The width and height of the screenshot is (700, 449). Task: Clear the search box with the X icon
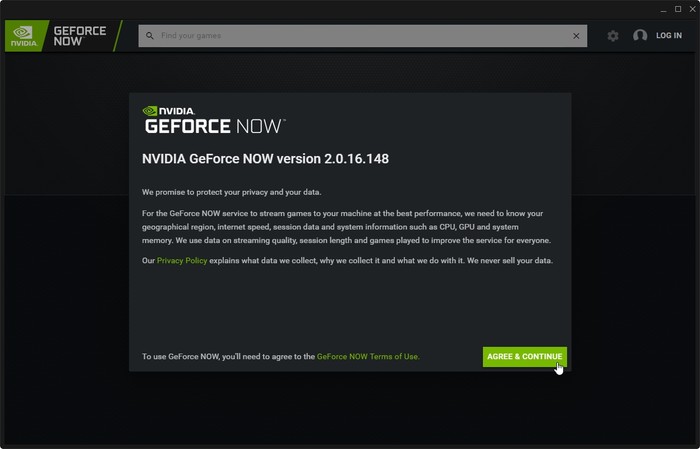(576, 36)
